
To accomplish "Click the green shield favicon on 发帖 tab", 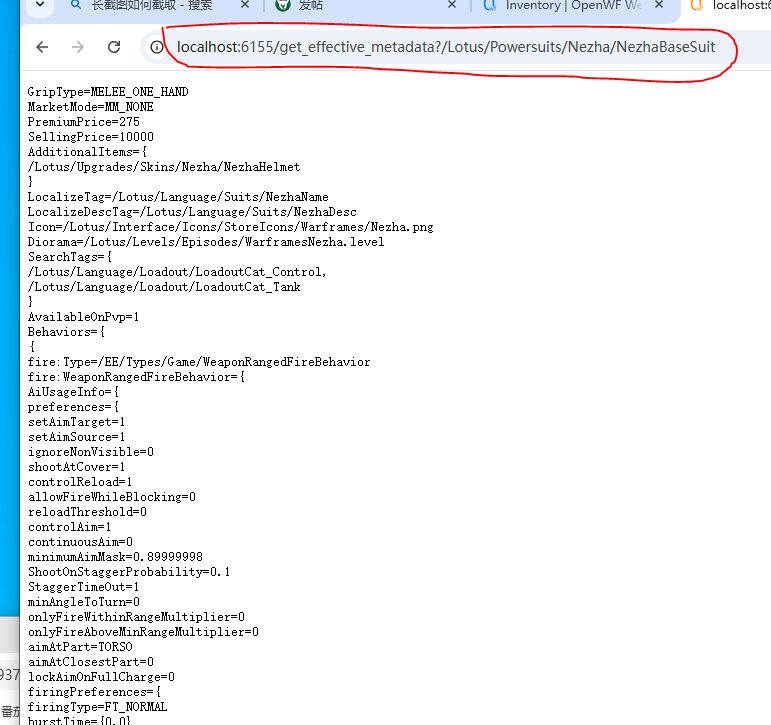I will tap(284, 6).
